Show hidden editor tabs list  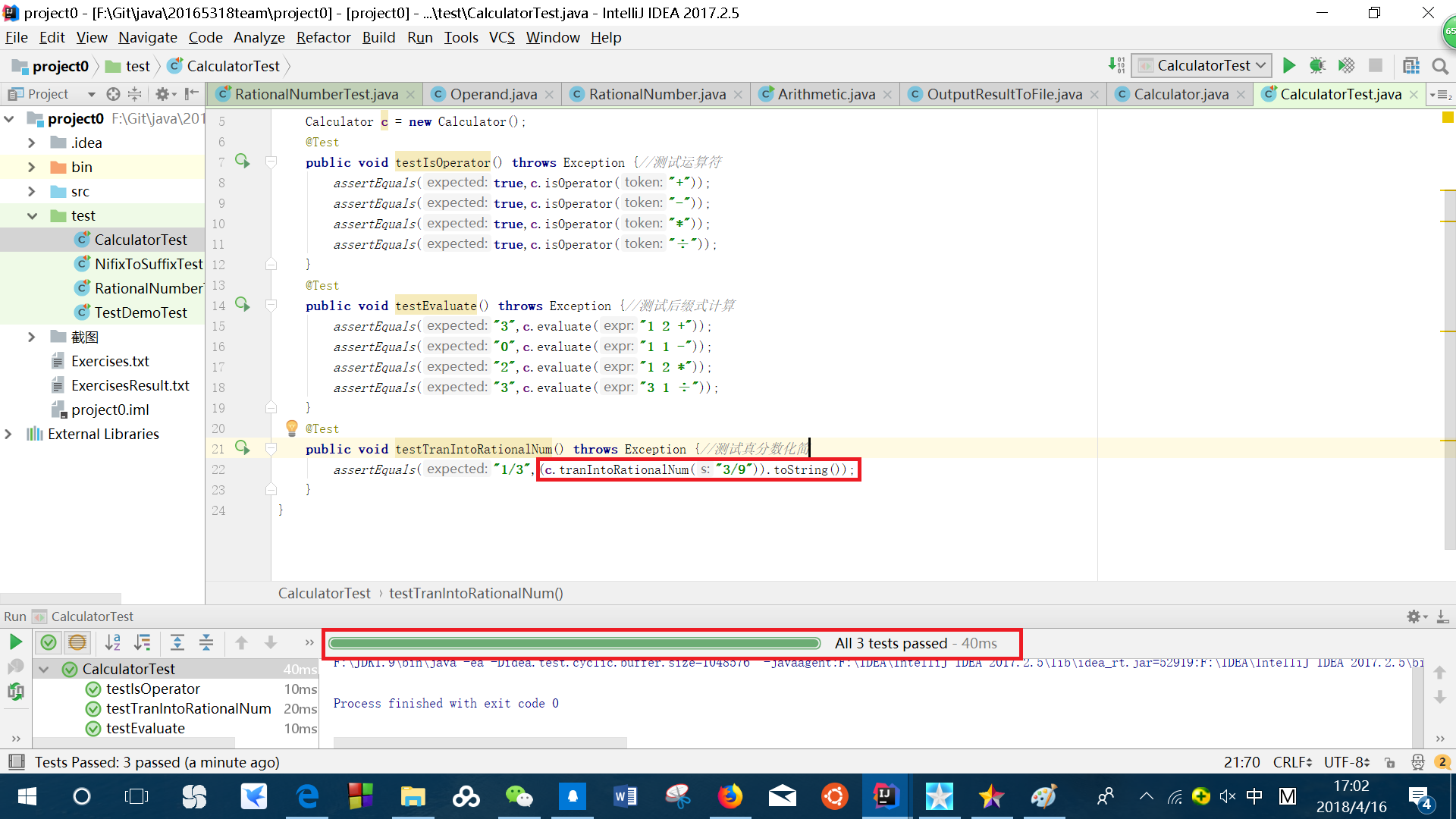click(x=1440, y=95)
